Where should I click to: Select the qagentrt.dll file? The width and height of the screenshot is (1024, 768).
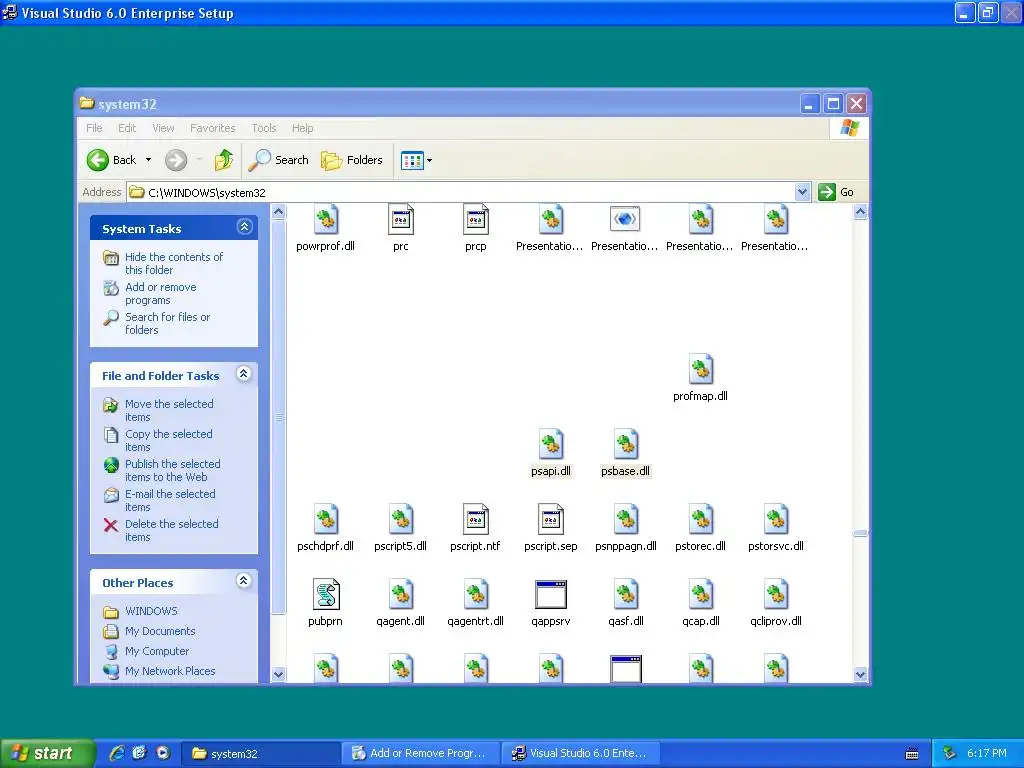point(475,603)
